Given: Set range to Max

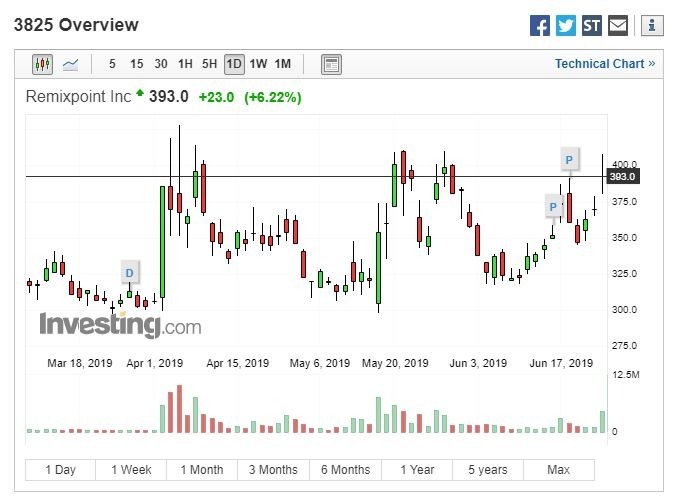Looking at the screenshot, I should 559,470.
